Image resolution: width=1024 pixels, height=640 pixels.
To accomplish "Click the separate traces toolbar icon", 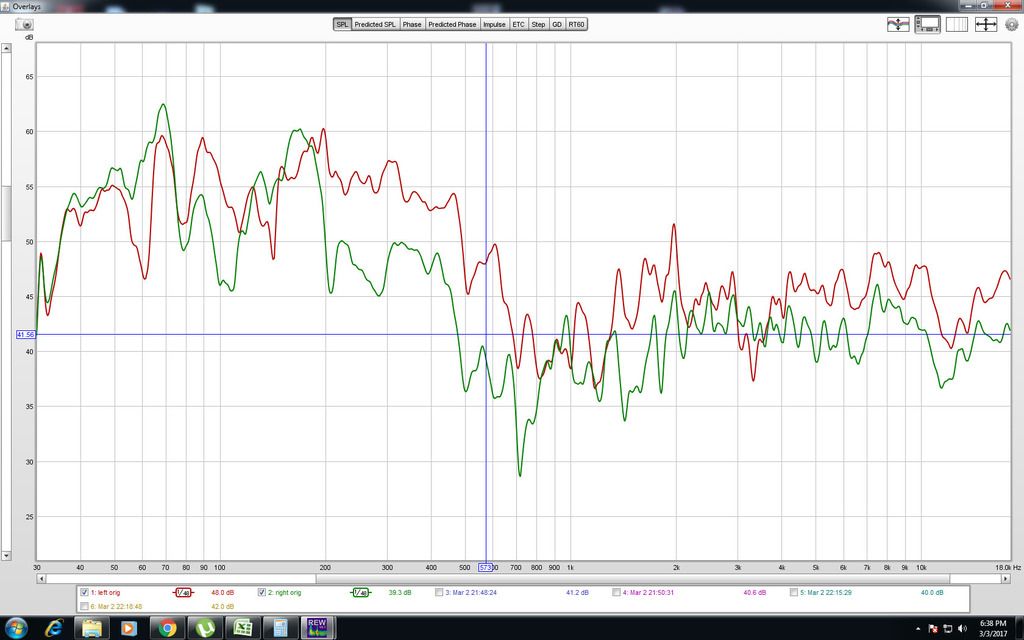I will click(898, 24).
